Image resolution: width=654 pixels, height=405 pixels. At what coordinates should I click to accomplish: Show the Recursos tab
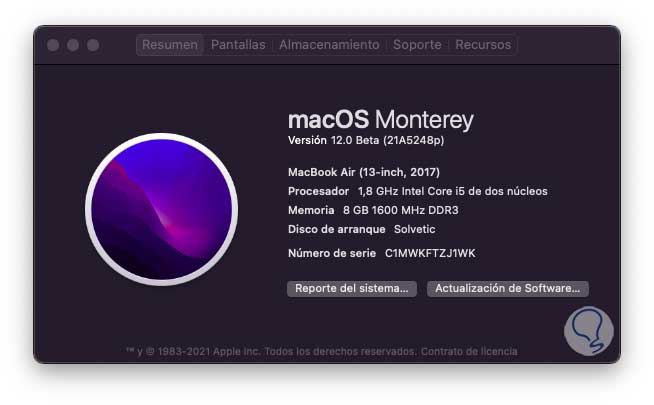point(483,45)
